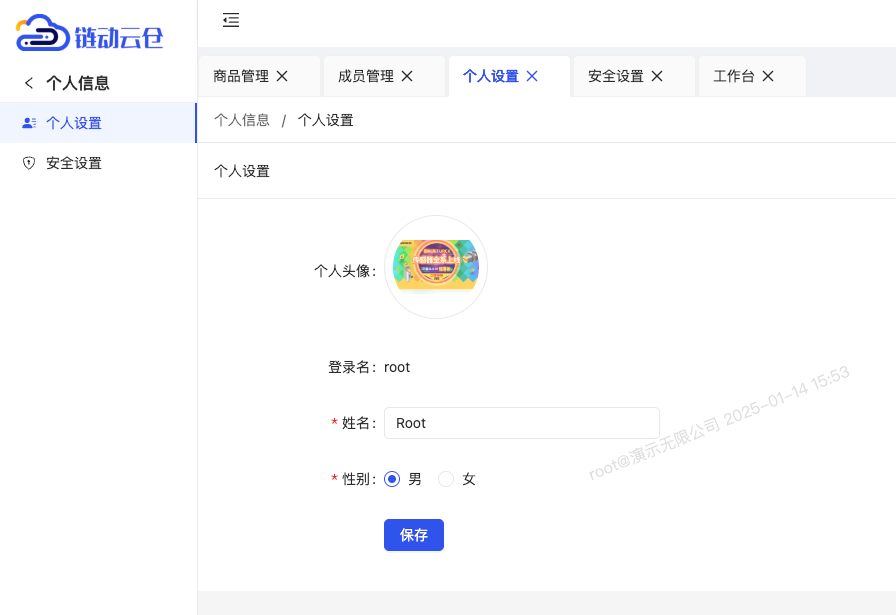Select the 女 gender radio button
This screenshot has width=896, height=615.
(446, 479)
